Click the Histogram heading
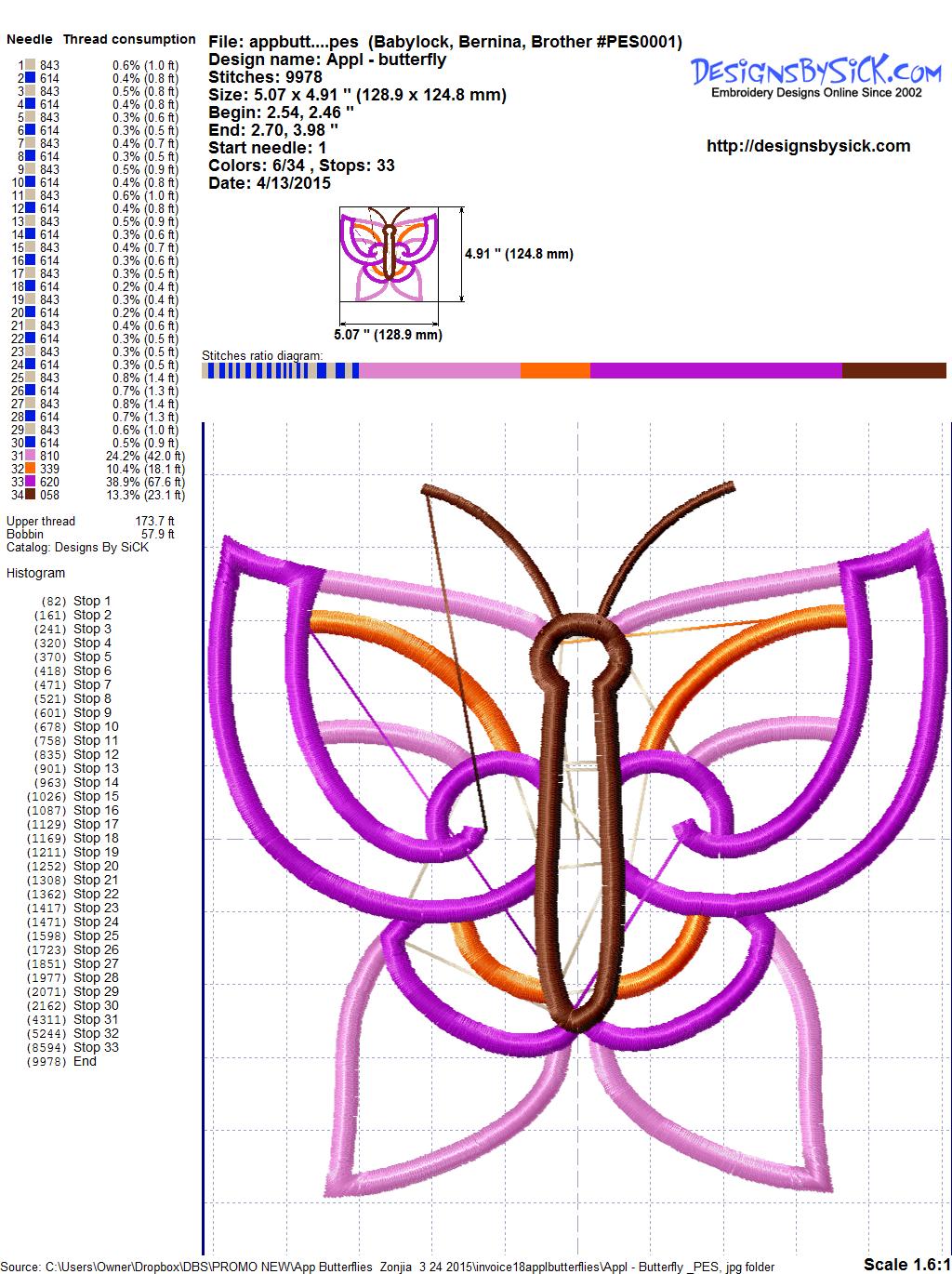This screenshot has width=952, height=1274. tap(35, 574)
